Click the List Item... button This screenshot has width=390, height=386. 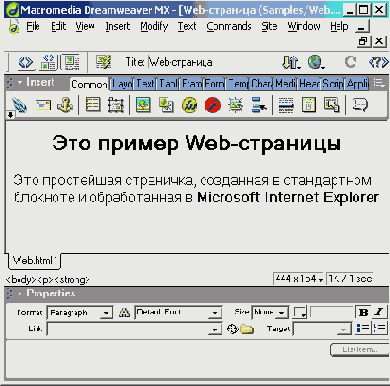click(x=360, y=350)
